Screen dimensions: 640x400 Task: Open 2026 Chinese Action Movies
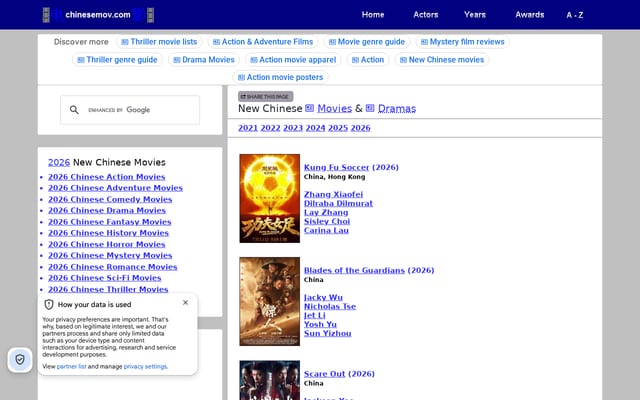107,177
